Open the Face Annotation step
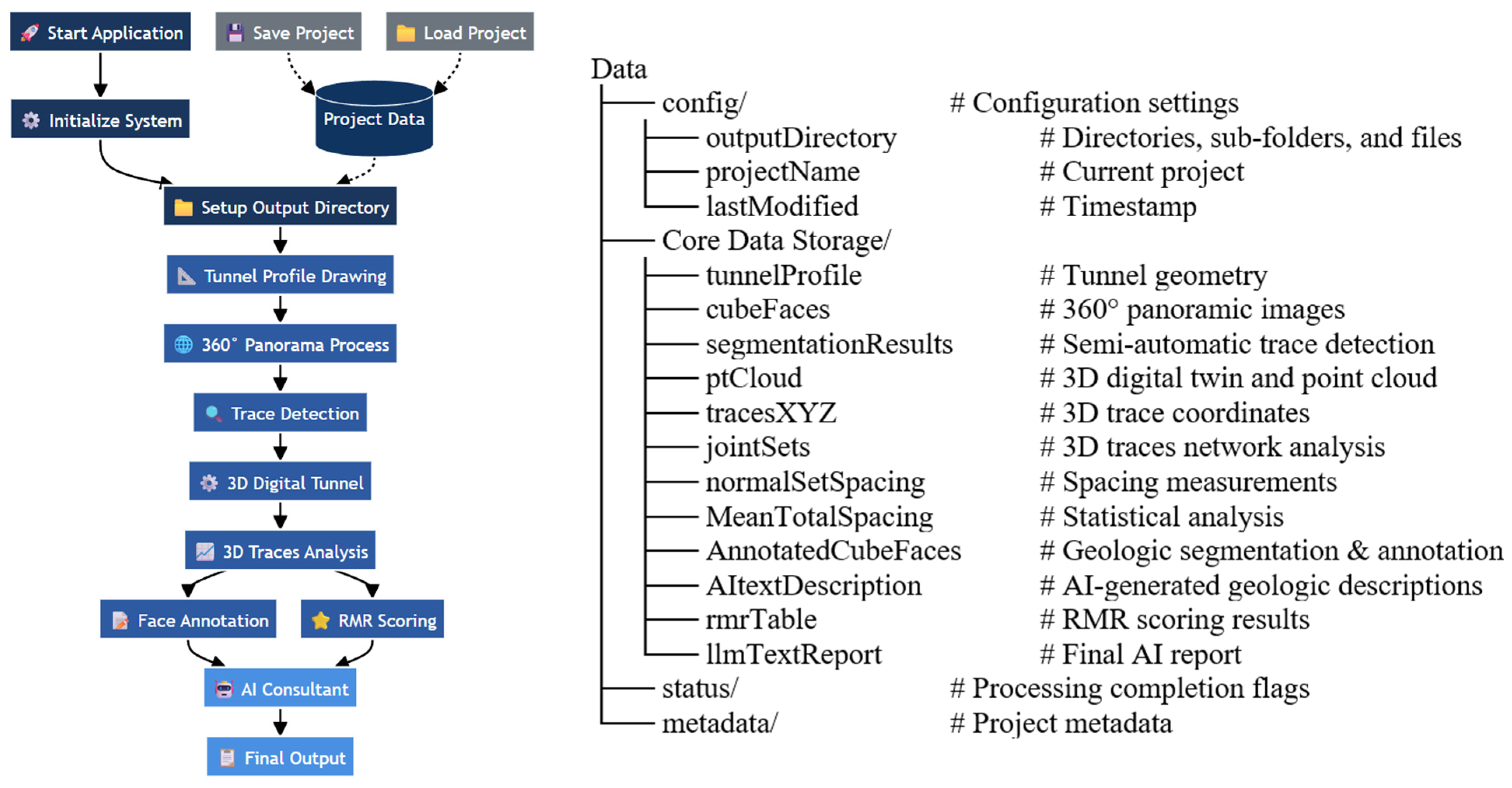This screenshot has height=788, width=1512. [x=188, y=619]
